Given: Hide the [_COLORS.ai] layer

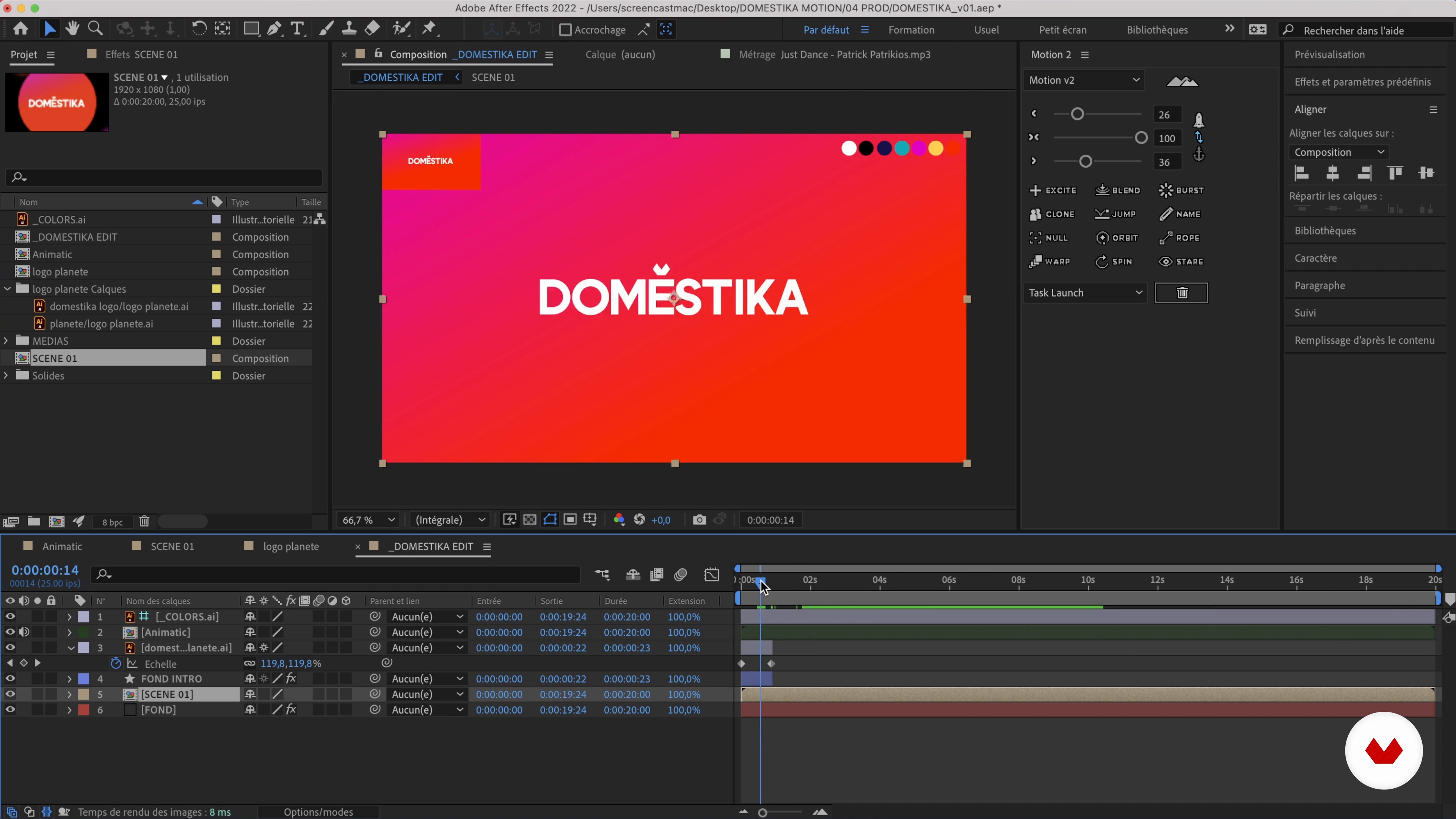Looking at the screenshot, I should point(10,617).
